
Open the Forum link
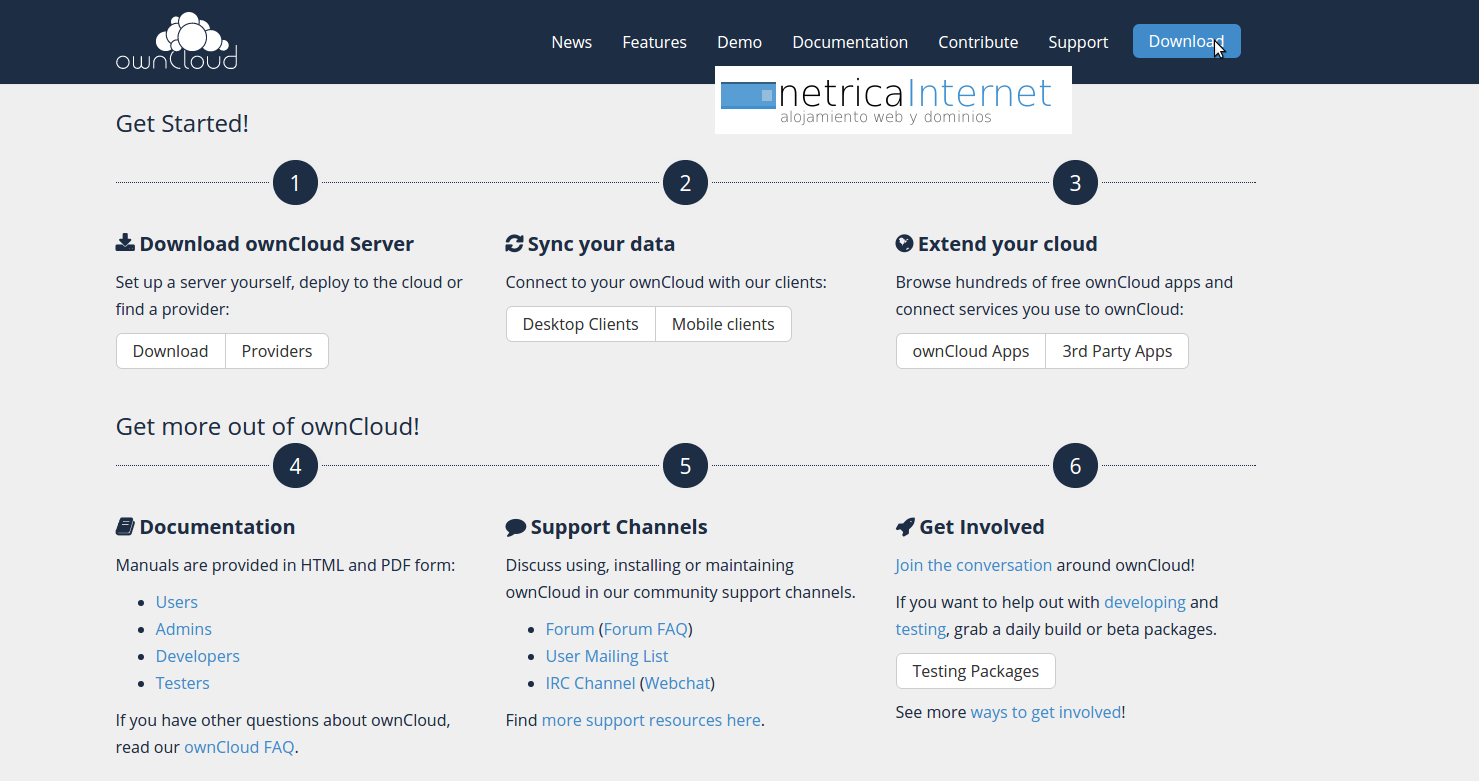[570, 629]
